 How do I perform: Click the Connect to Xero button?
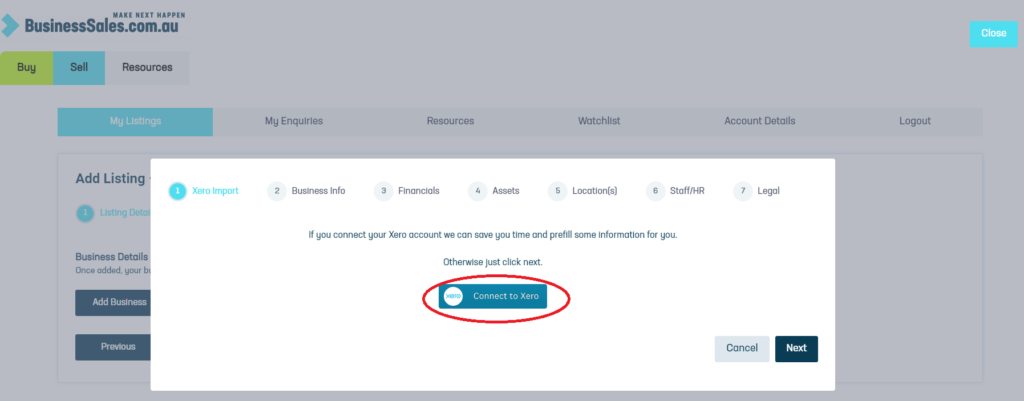pyautogui.click(x=492, y=296)
